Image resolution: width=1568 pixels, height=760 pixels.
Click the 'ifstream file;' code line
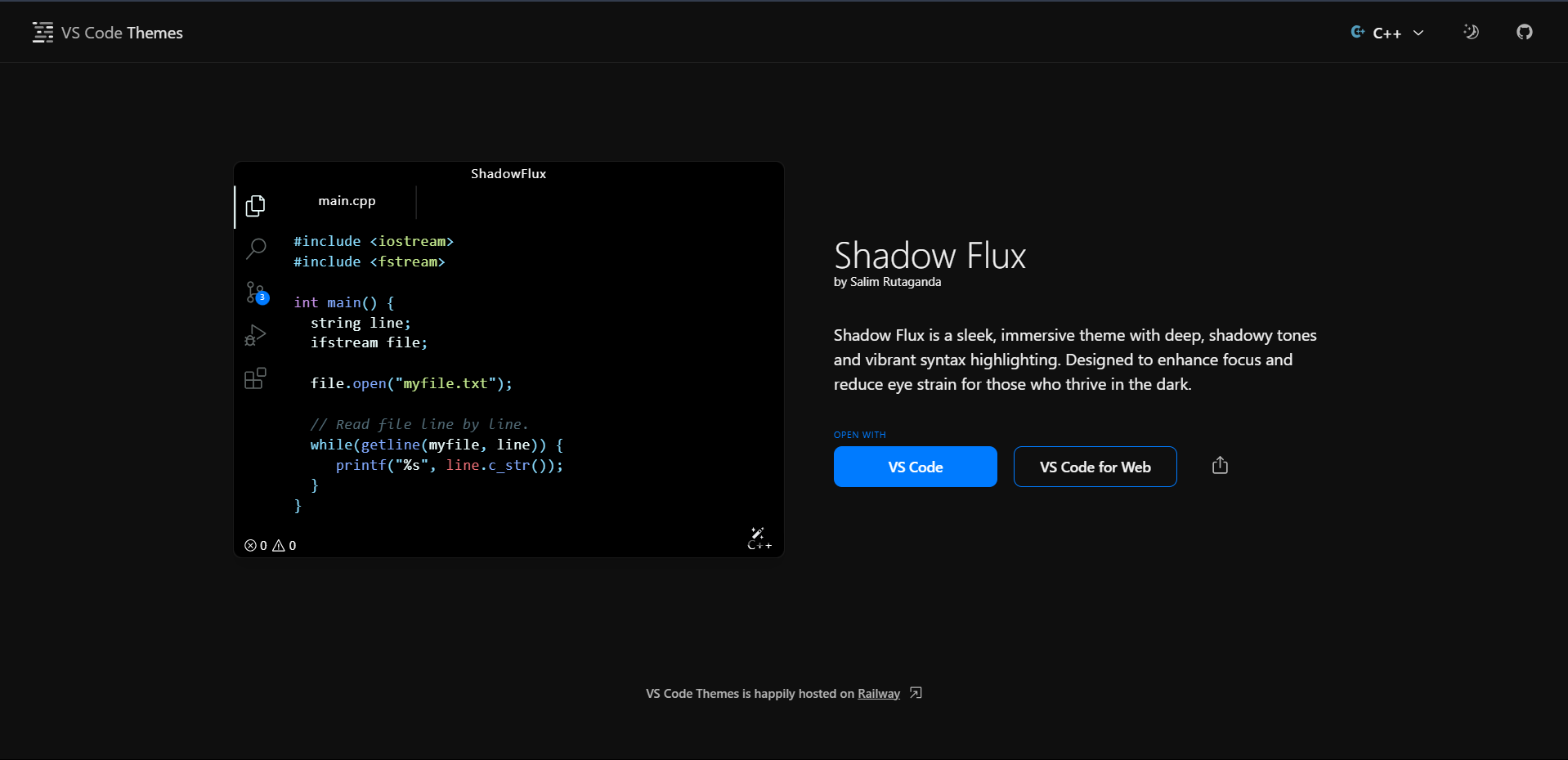(x=369, y=342)
